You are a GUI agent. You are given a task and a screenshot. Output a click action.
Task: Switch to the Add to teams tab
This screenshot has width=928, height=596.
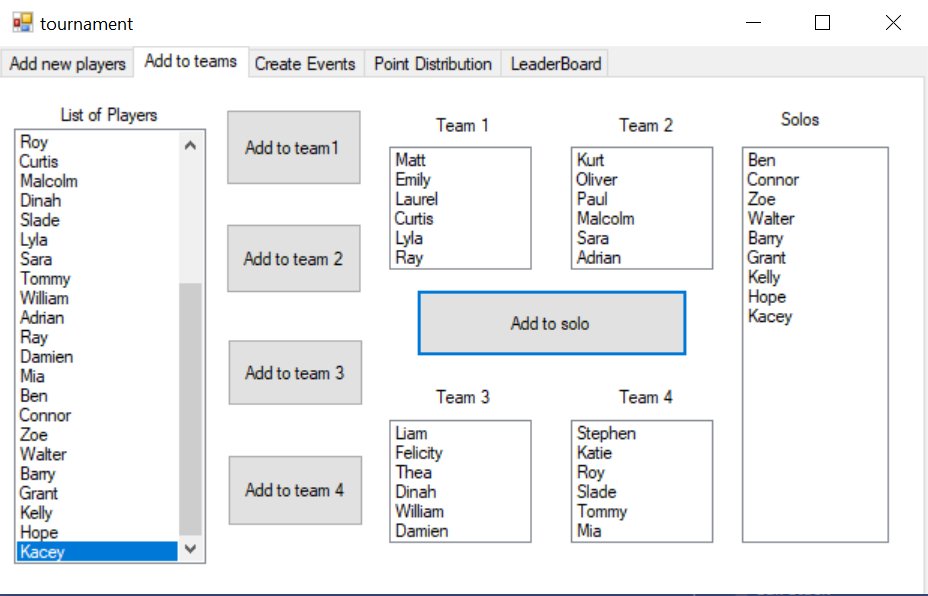point(191,62)
